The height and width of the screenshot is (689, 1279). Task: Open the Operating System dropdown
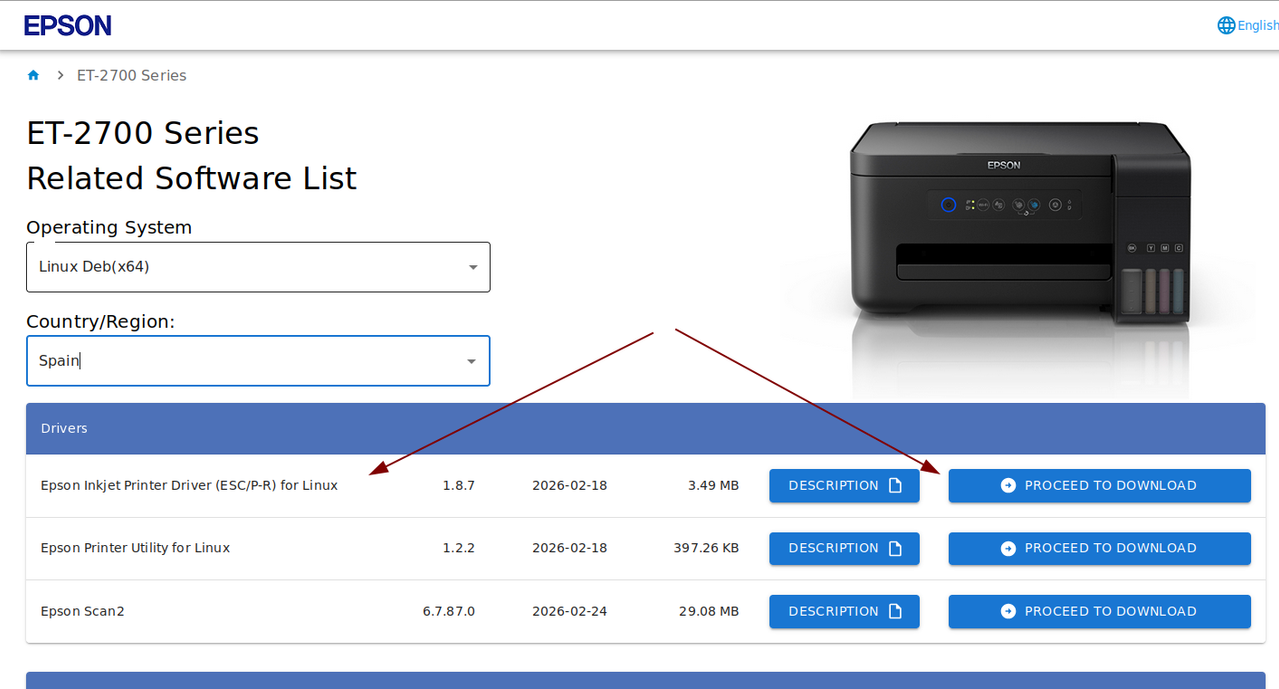click(x=258, y=267)
